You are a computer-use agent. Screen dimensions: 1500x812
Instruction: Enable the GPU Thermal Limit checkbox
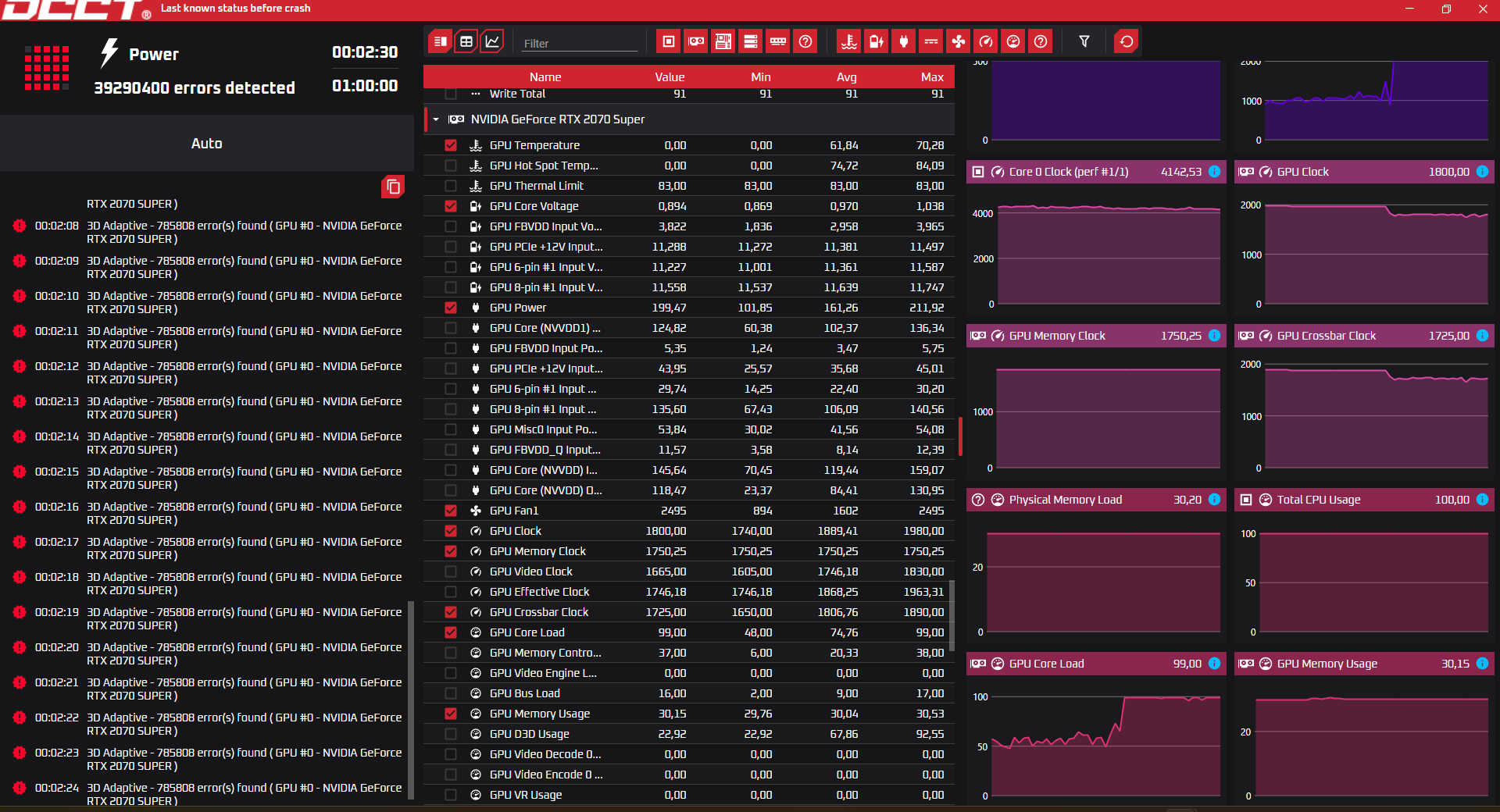pyautogui.click(x=451, y=186)
